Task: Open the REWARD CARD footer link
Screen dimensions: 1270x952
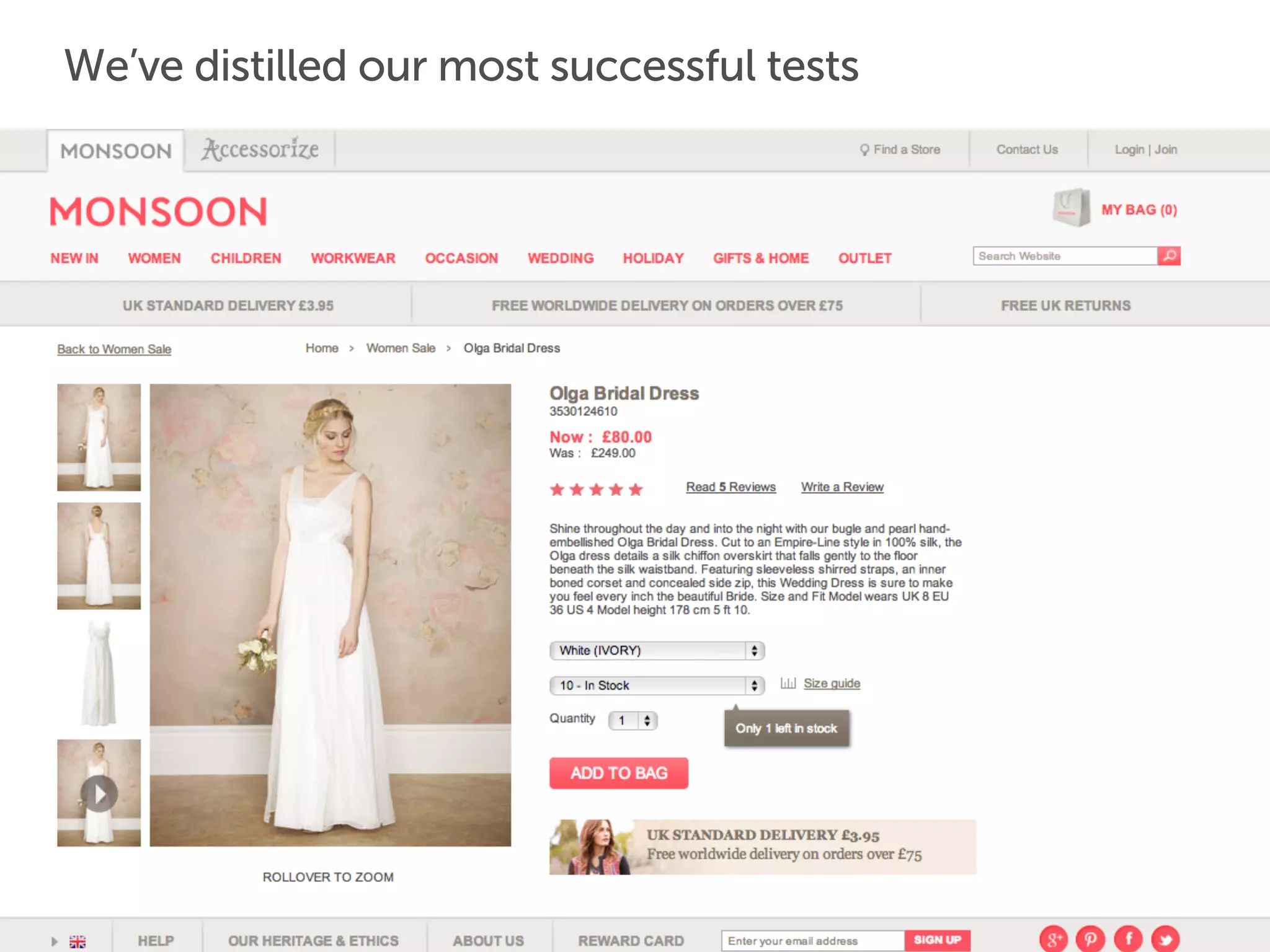Action: coord(631,941)
